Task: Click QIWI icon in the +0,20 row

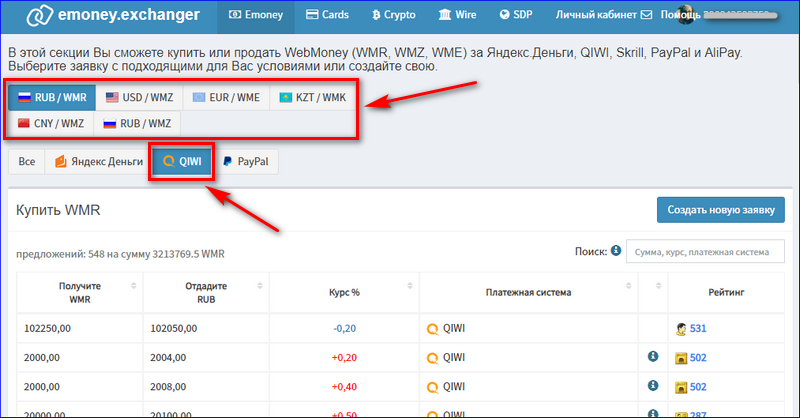Action: (433, 358)
